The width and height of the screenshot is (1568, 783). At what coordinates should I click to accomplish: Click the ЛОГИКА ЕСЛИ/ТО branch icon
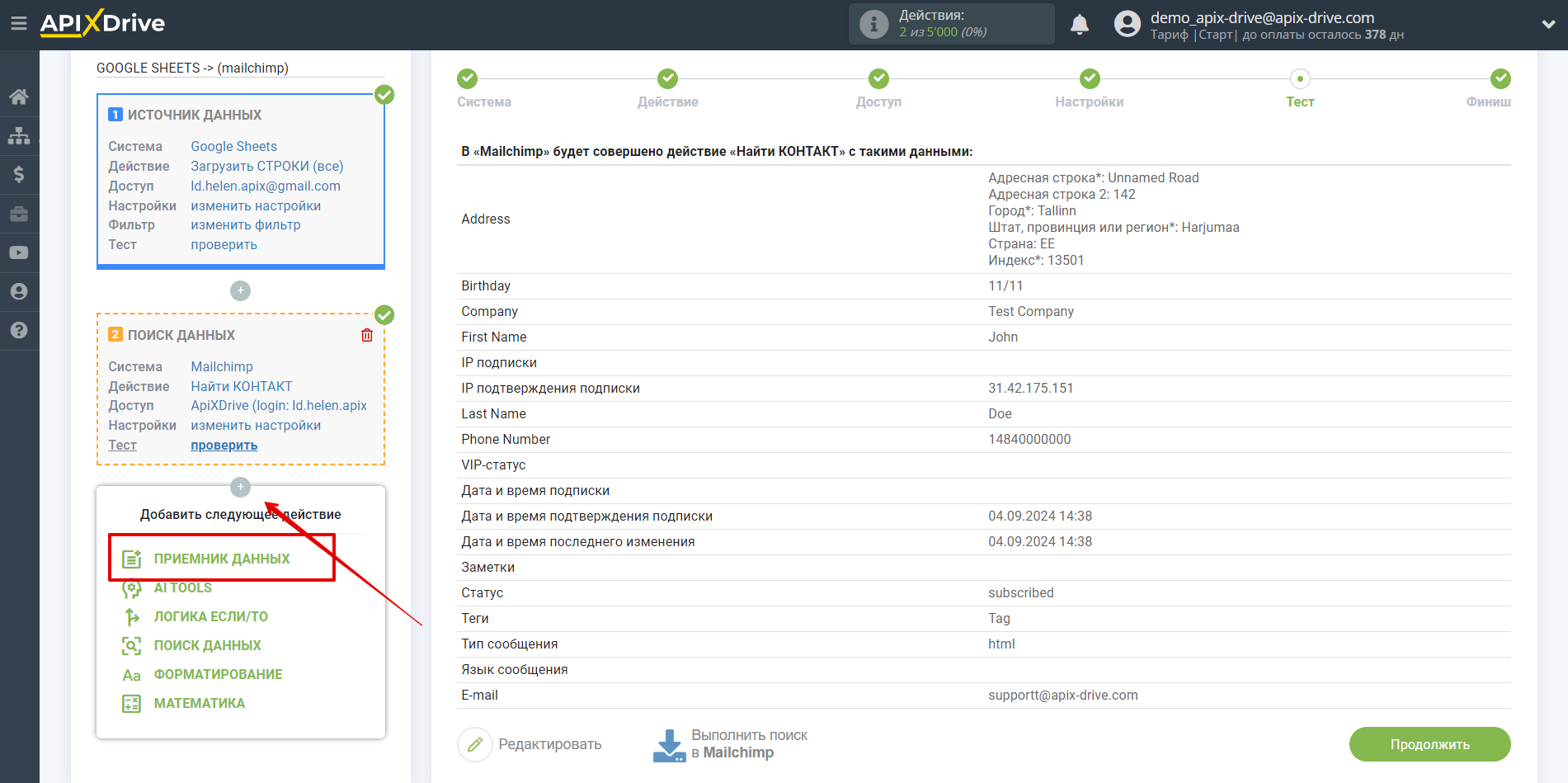point(132,616)
